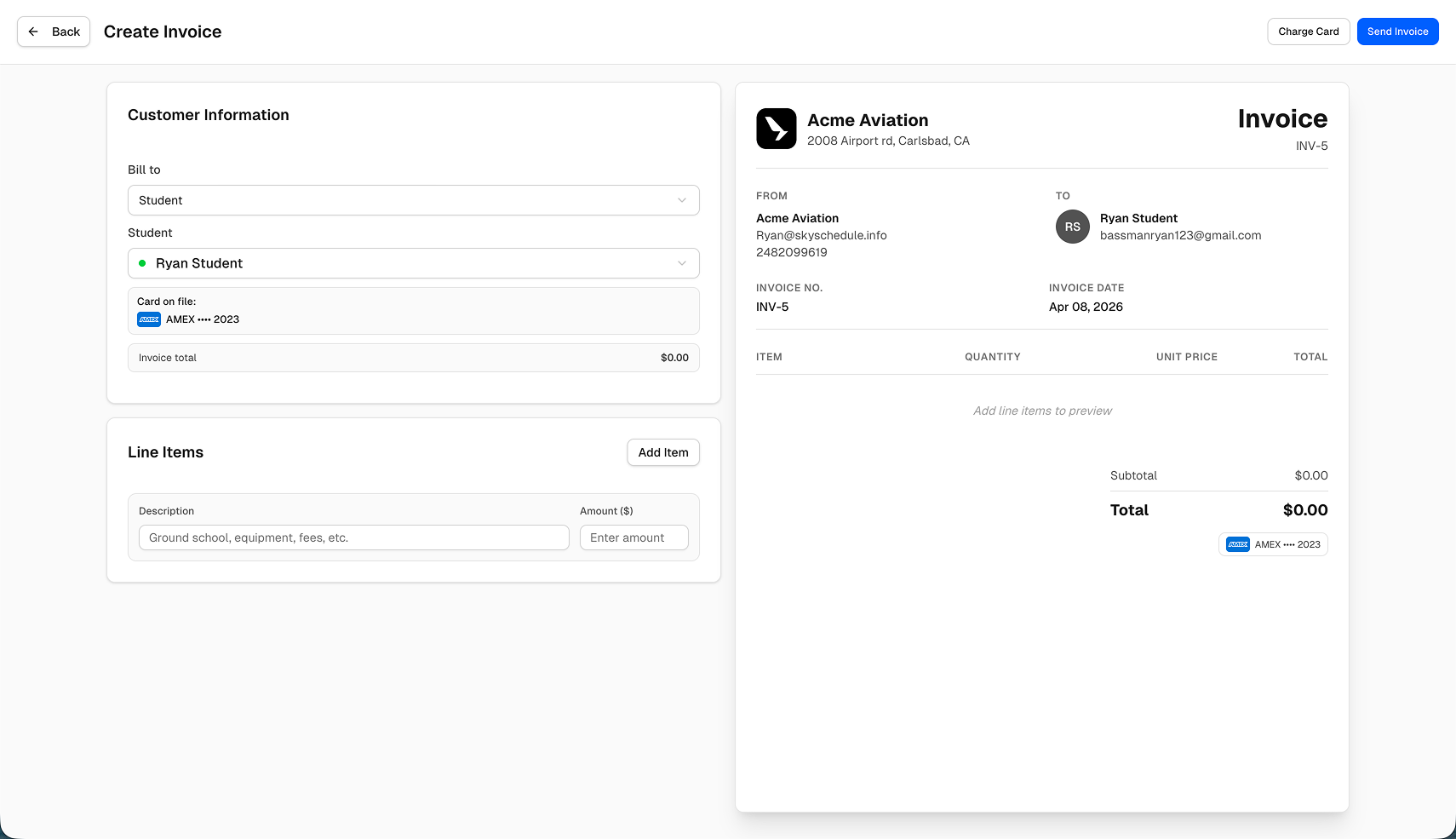Click the Create Invoice page title
The image size is (1456, 839).
coord(162,31)
